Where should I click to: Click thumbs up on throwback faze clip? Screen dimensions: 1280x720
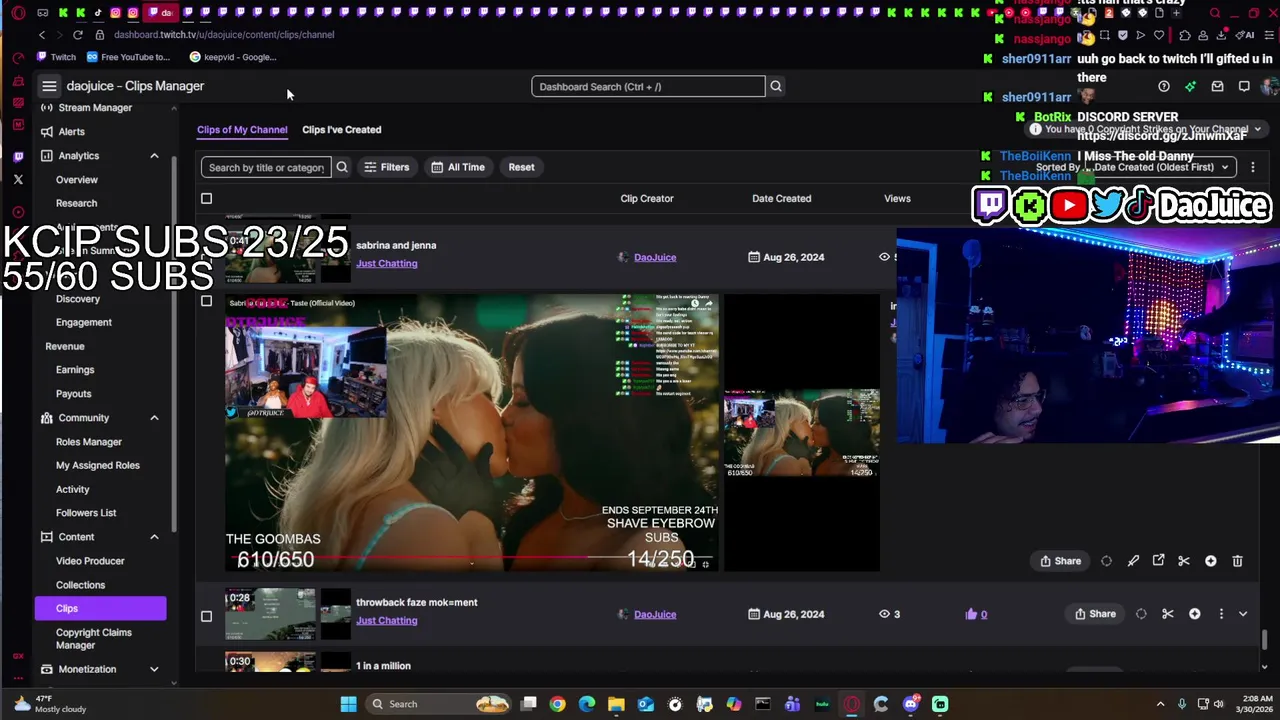pyautogui.click(x=971, y=614)
